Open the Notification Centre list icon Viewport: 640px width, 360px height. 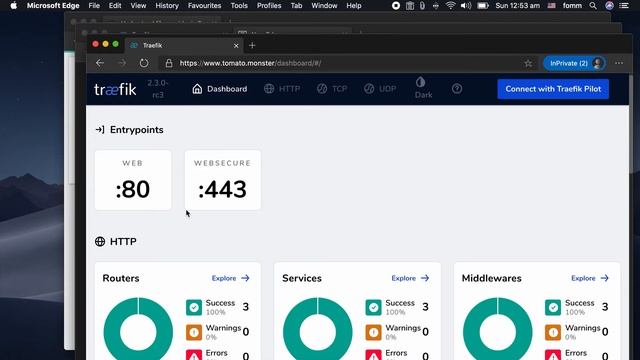[624, 6]
